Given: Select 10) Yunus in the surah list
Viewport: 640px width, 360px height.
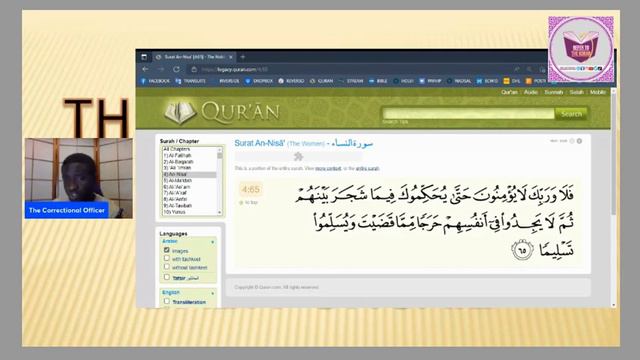Looking at the screenshot, I should click(x=189, y=212).
